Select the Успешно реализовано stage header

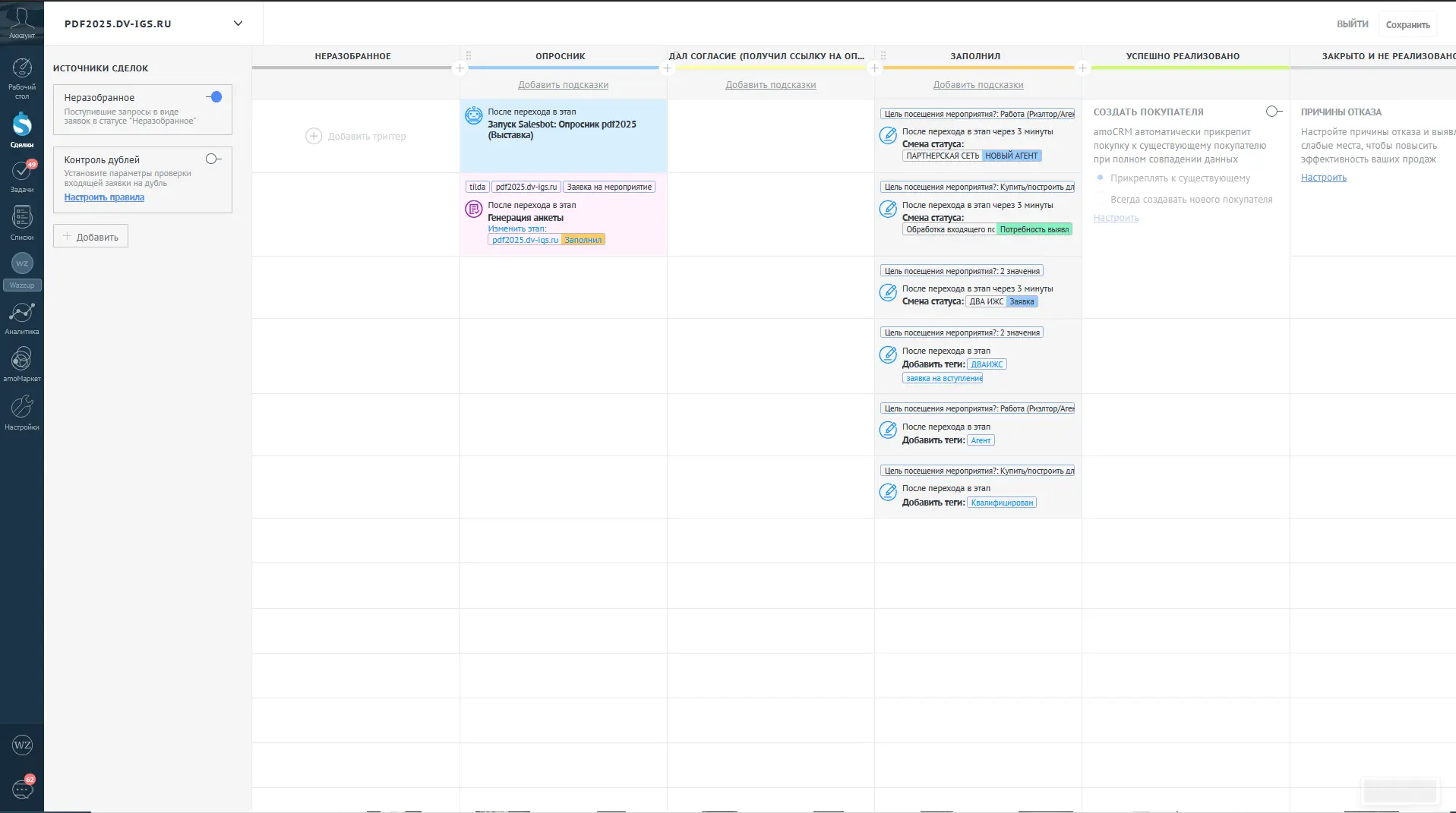1182,56
